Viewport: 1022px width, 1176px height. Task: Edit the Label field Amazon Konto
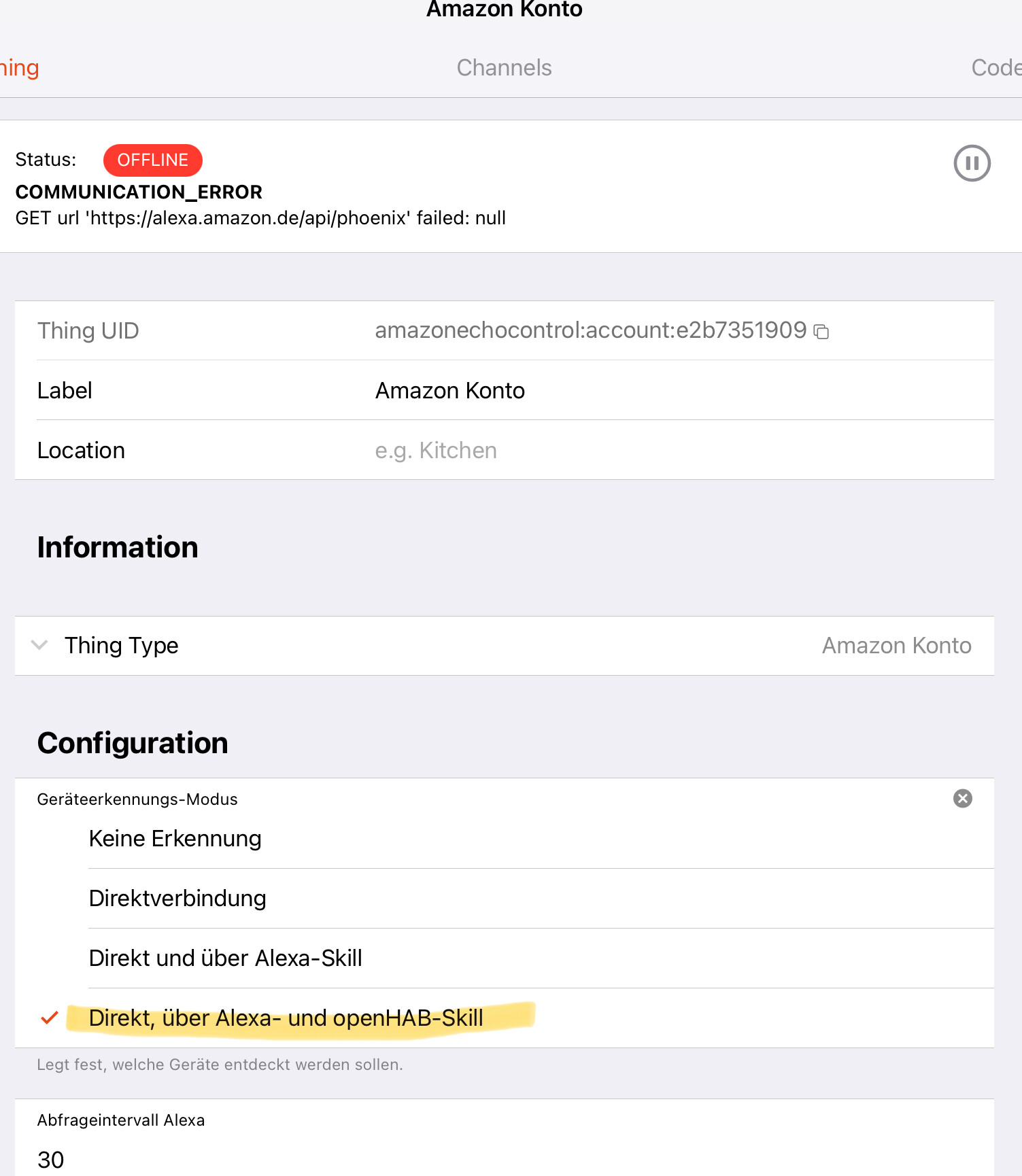tap(683, 390)
